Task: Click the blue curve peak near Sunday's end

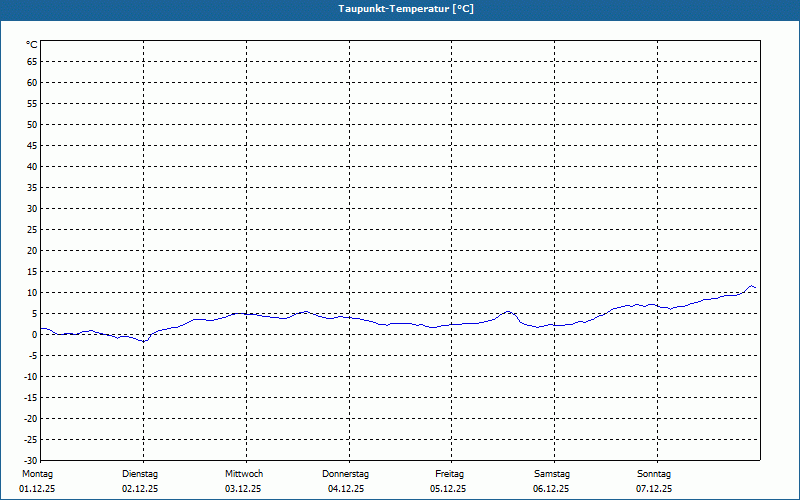Action: click(x=751, y=286)
